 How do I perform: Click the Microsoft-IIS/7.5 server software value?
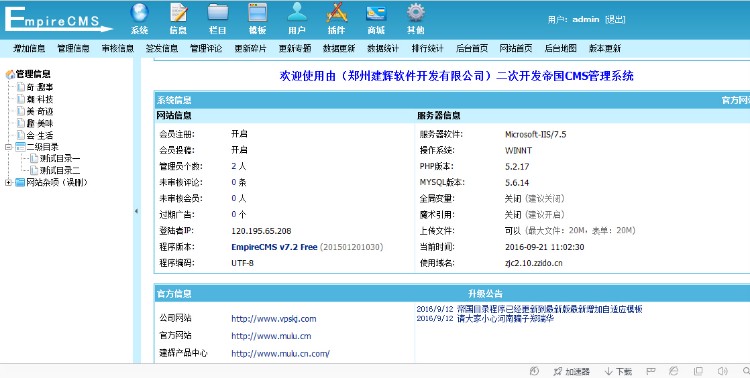click(536, 134)
